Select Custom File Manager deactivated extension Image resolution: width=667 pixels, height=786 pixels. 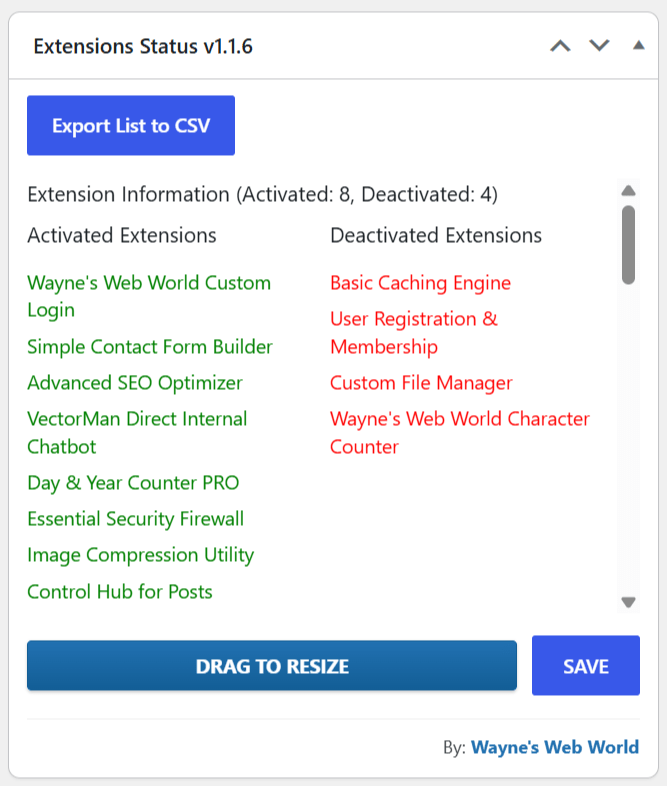tap(421, 383)
